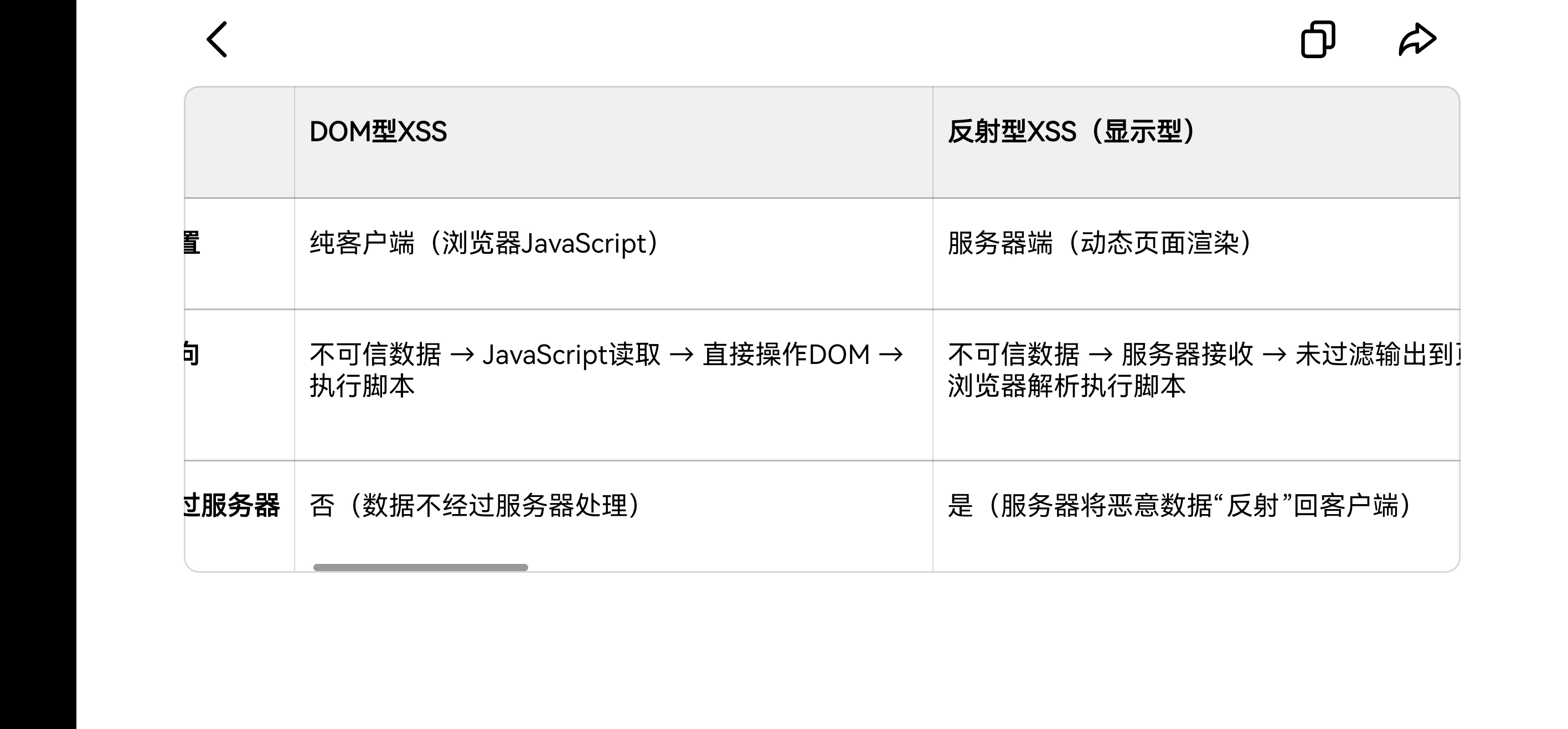The image size is (1568, 729).
Task: Tap the 执行脚本 line in DOM column
Action: 362,386
